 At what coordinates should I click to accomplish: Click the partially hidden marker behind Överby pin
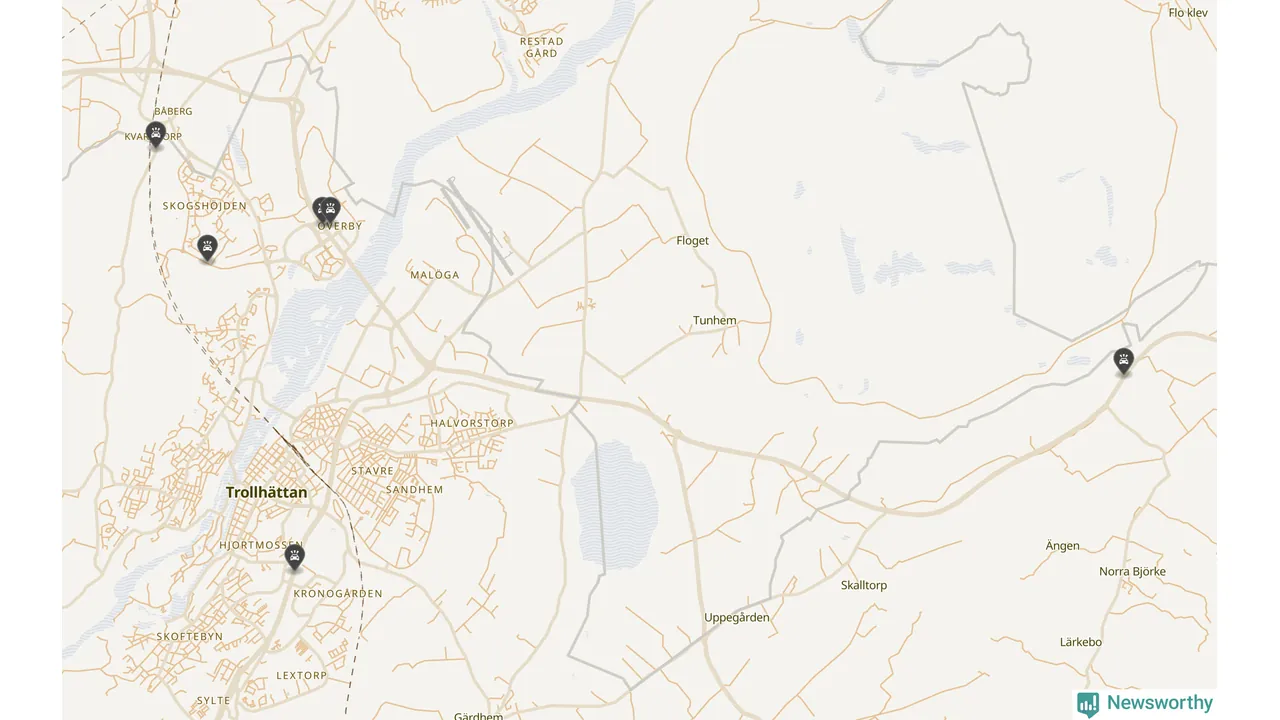pos(317,209)
